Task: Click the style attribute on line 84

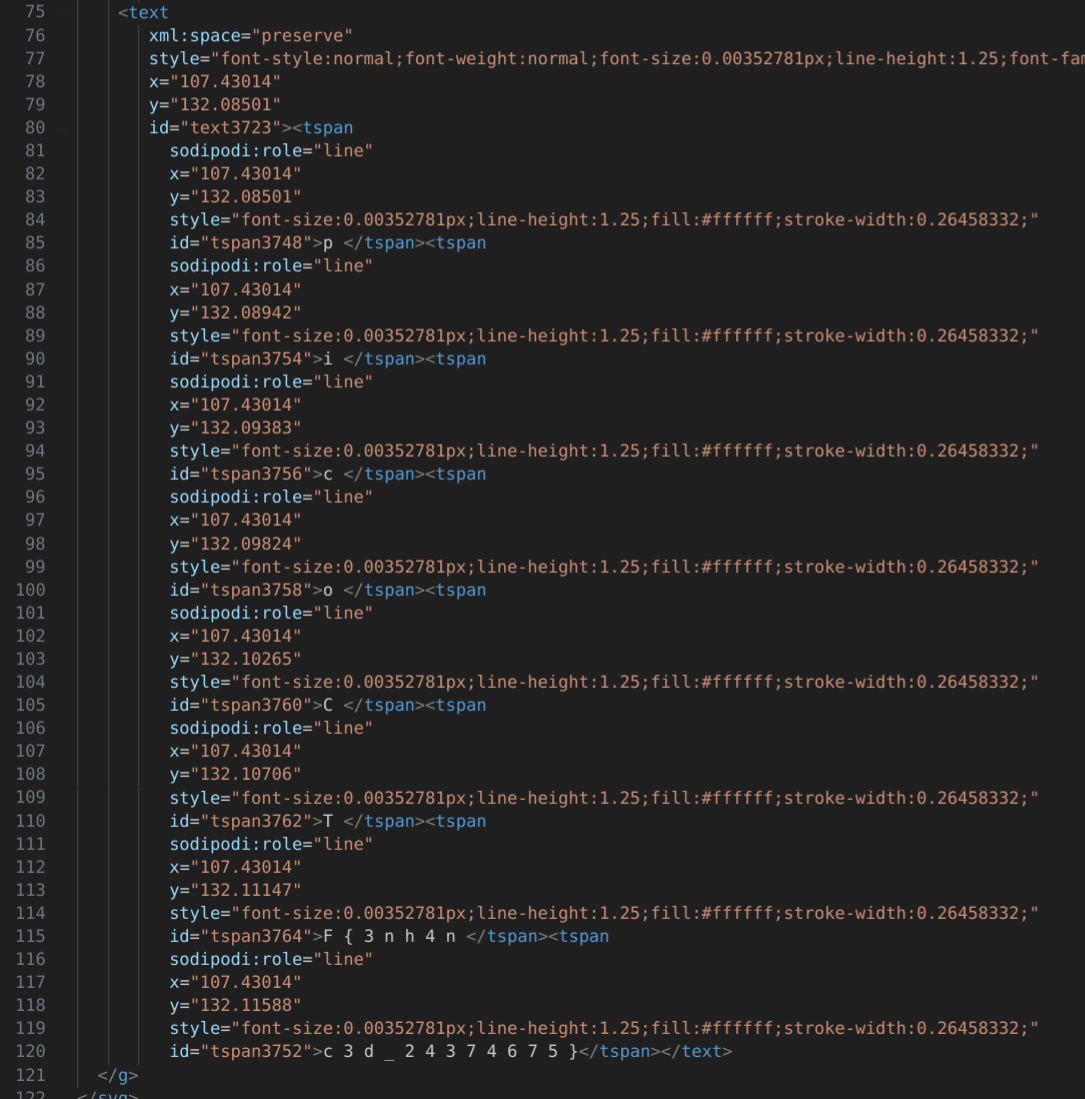Action: (x=603, y=220)
